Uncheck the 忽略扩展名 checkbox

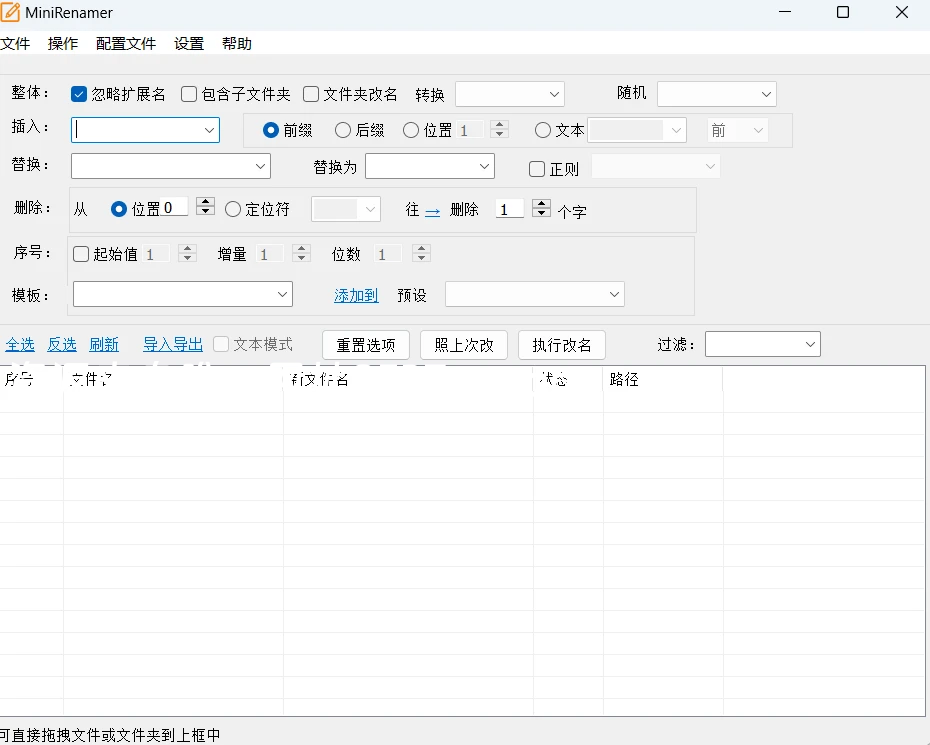(78, 94)
